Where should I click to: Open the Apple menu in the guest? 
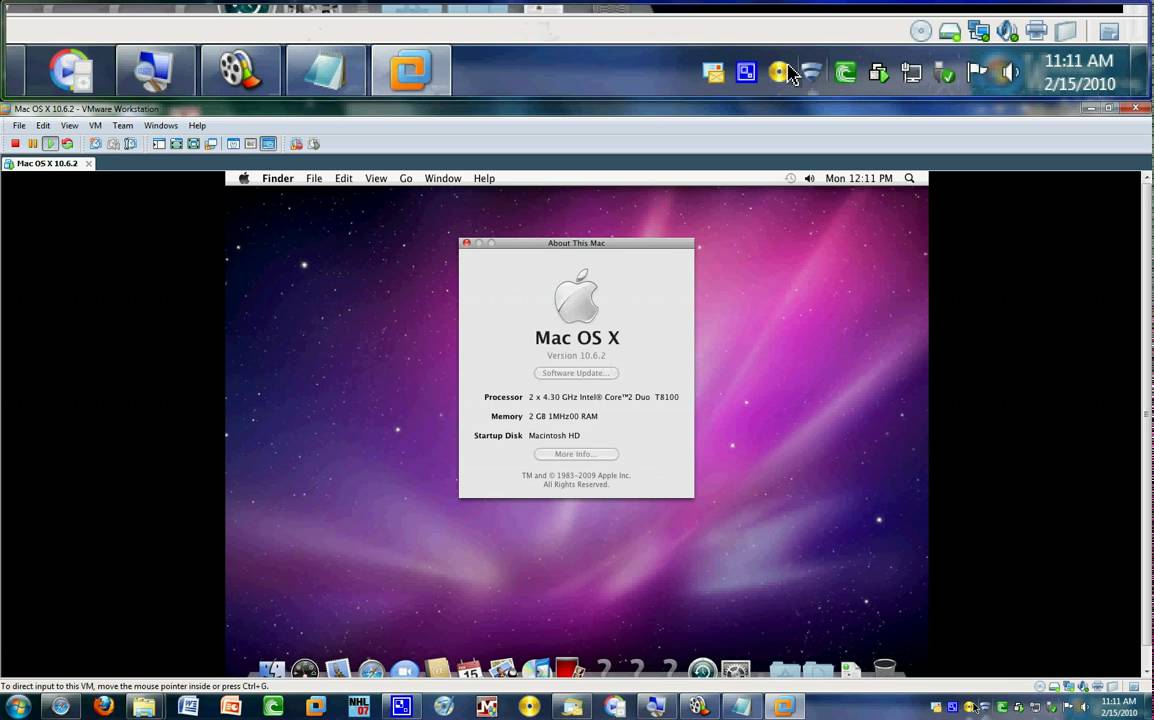coord(244,178)
